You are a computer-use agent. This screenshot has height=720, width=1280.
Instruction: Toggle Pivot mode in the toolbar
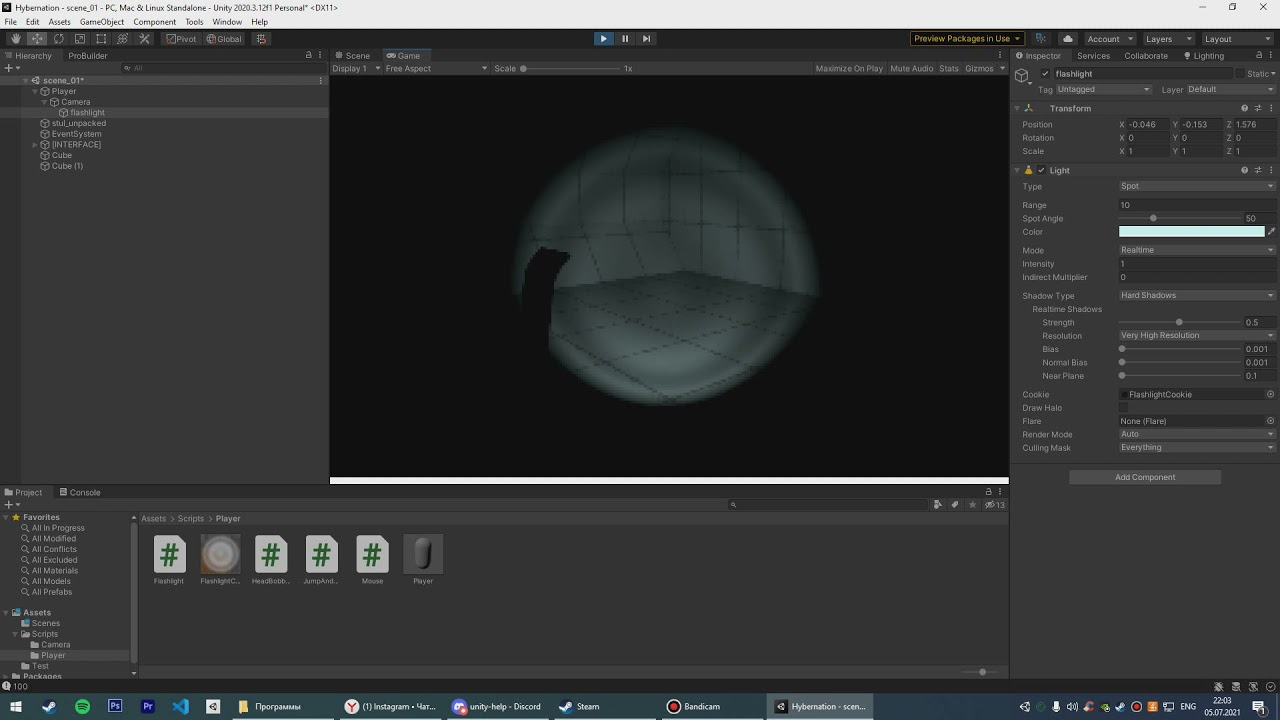tap(181, 38)
